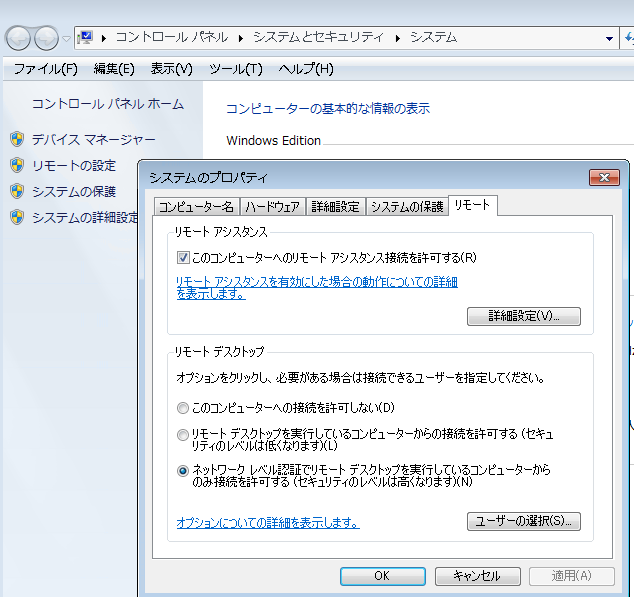The height and width of the screenshot is (597, 634).
Task: Open the address bar history dropdown arrow
Action: (x=610, y=38)
